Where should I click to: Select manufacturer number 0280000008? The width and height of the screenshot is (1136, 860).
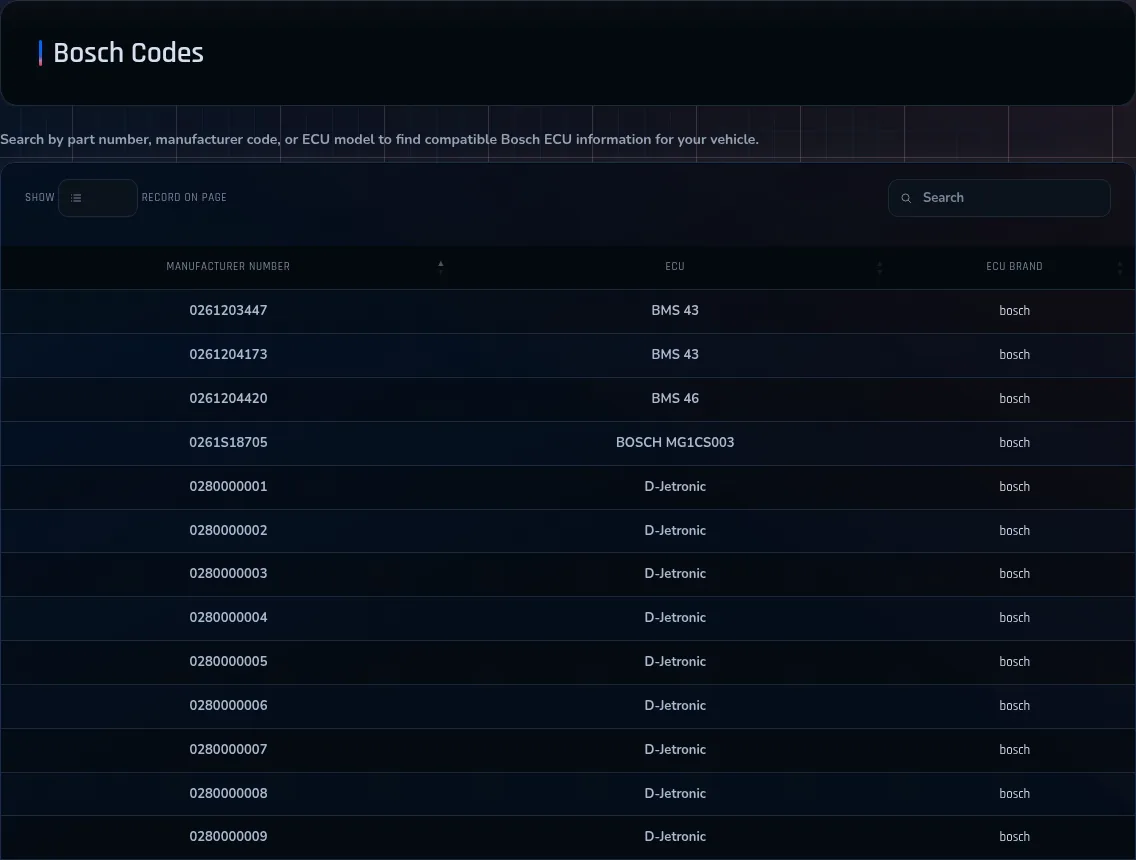click(228, 793)
